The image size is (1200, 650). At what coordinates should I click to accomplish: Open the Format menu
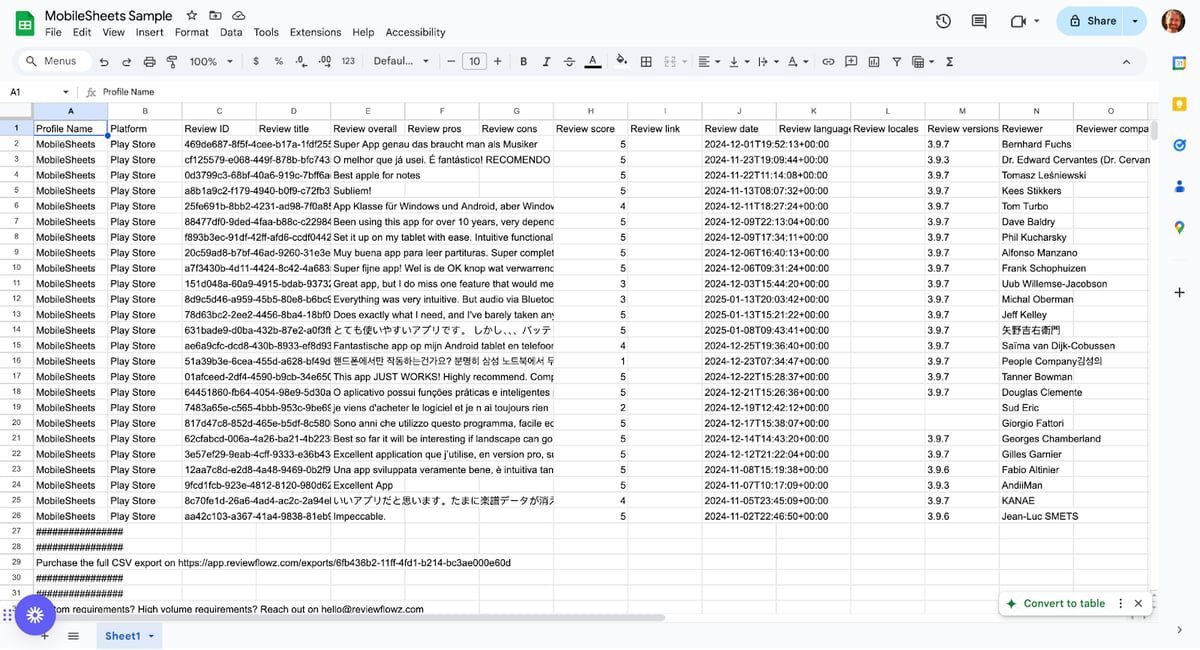pos(192,32)
